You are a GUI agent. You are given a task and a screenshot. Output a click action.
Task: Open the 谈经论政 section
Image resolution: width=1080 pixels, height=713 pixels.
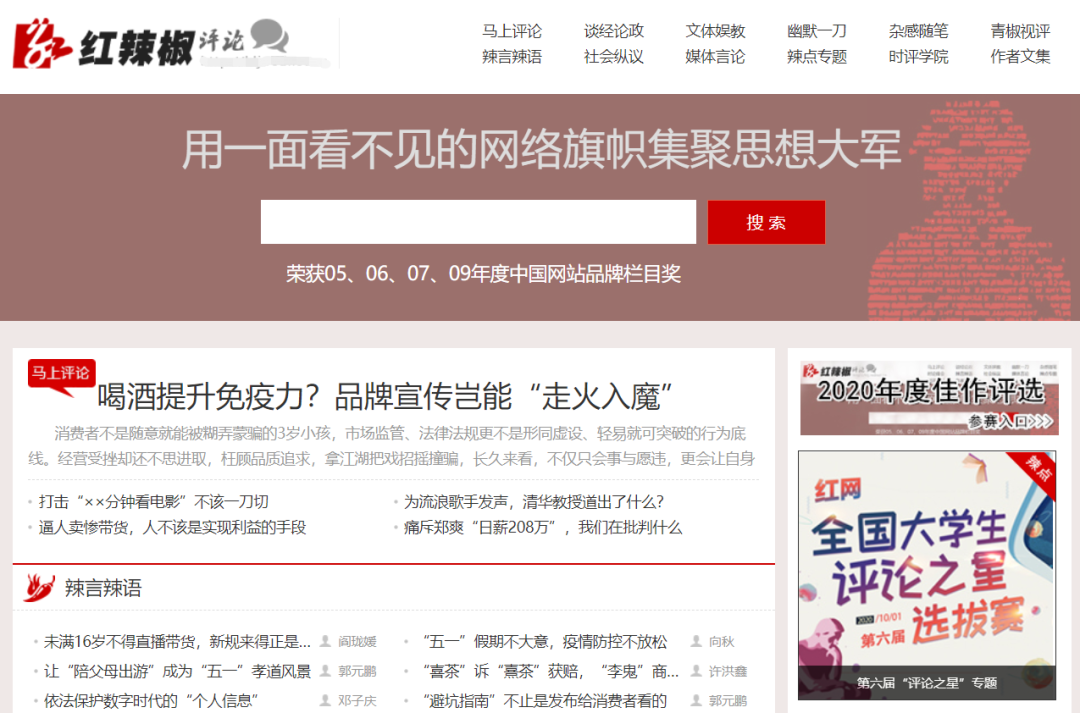(612, 30)
